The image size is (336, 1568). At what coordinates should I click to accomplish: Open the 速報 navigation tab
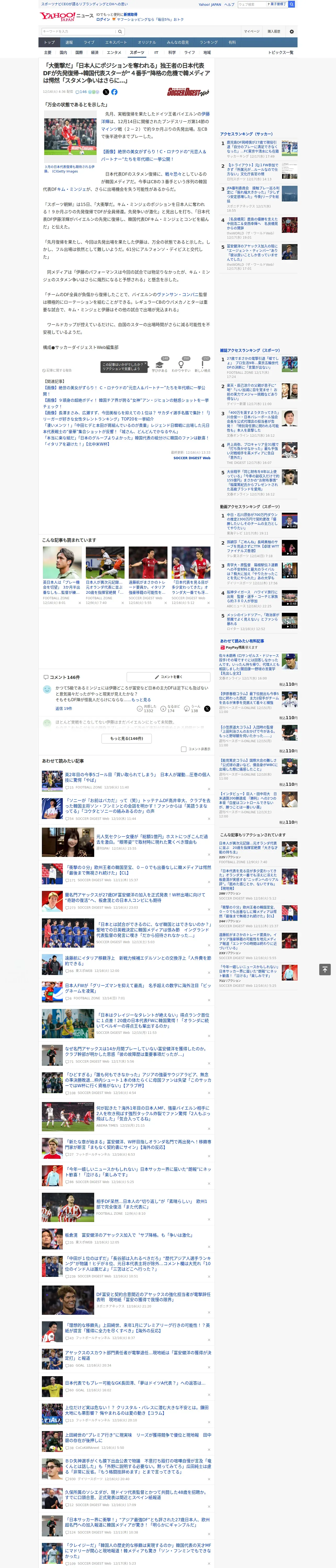pyautogui.click(x=69, y=43)
